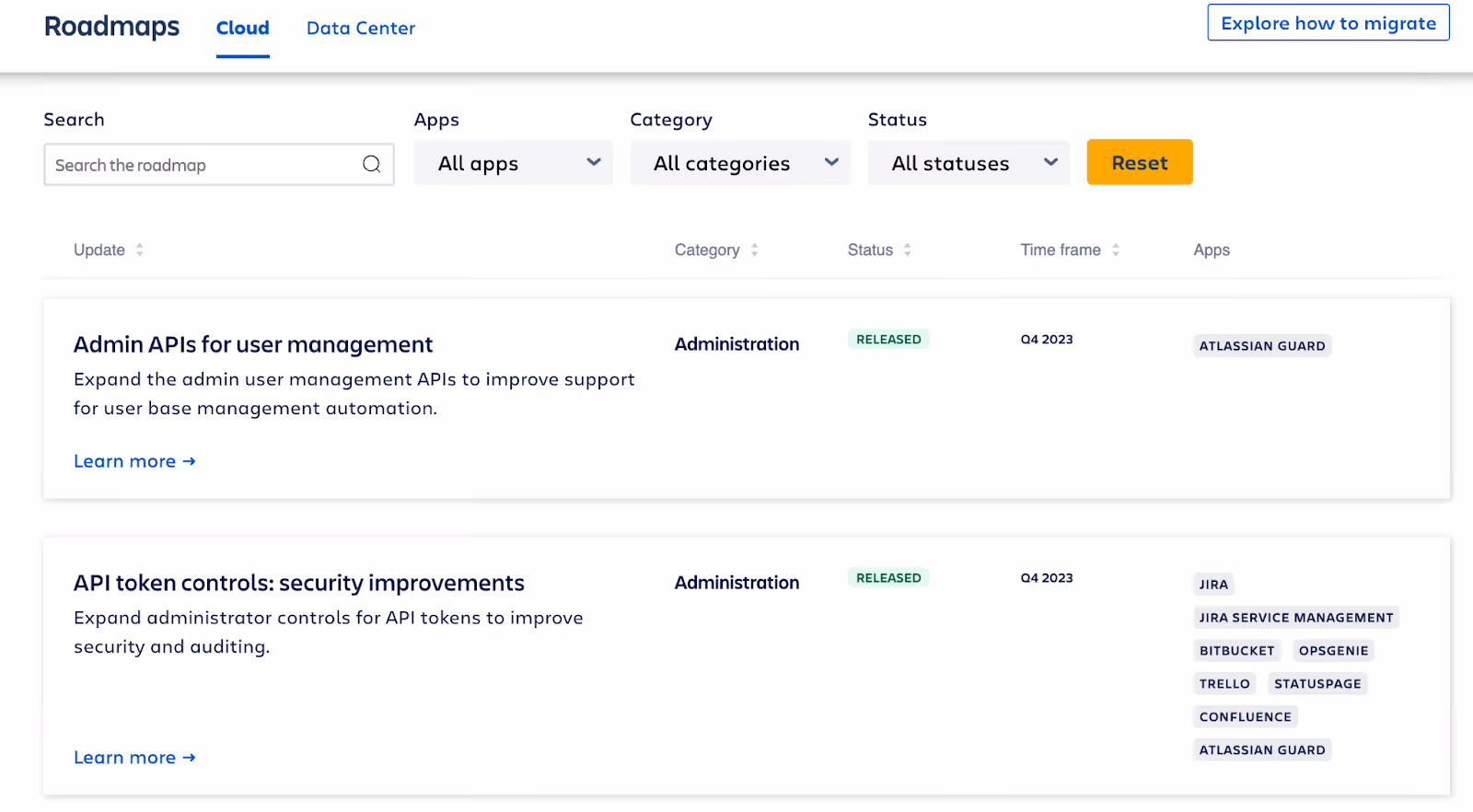Click Administration category on API token row
Screen dimensions: 1473x812
[736, 583]
